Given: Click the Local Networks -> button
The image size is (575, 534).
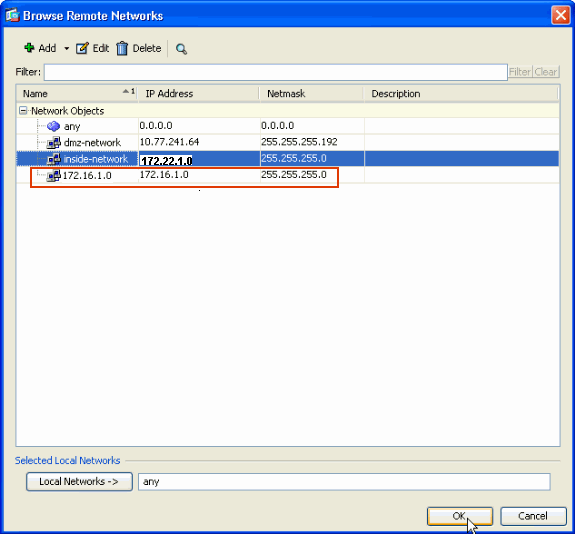Looking at the screenshot, I should [79, 482].
